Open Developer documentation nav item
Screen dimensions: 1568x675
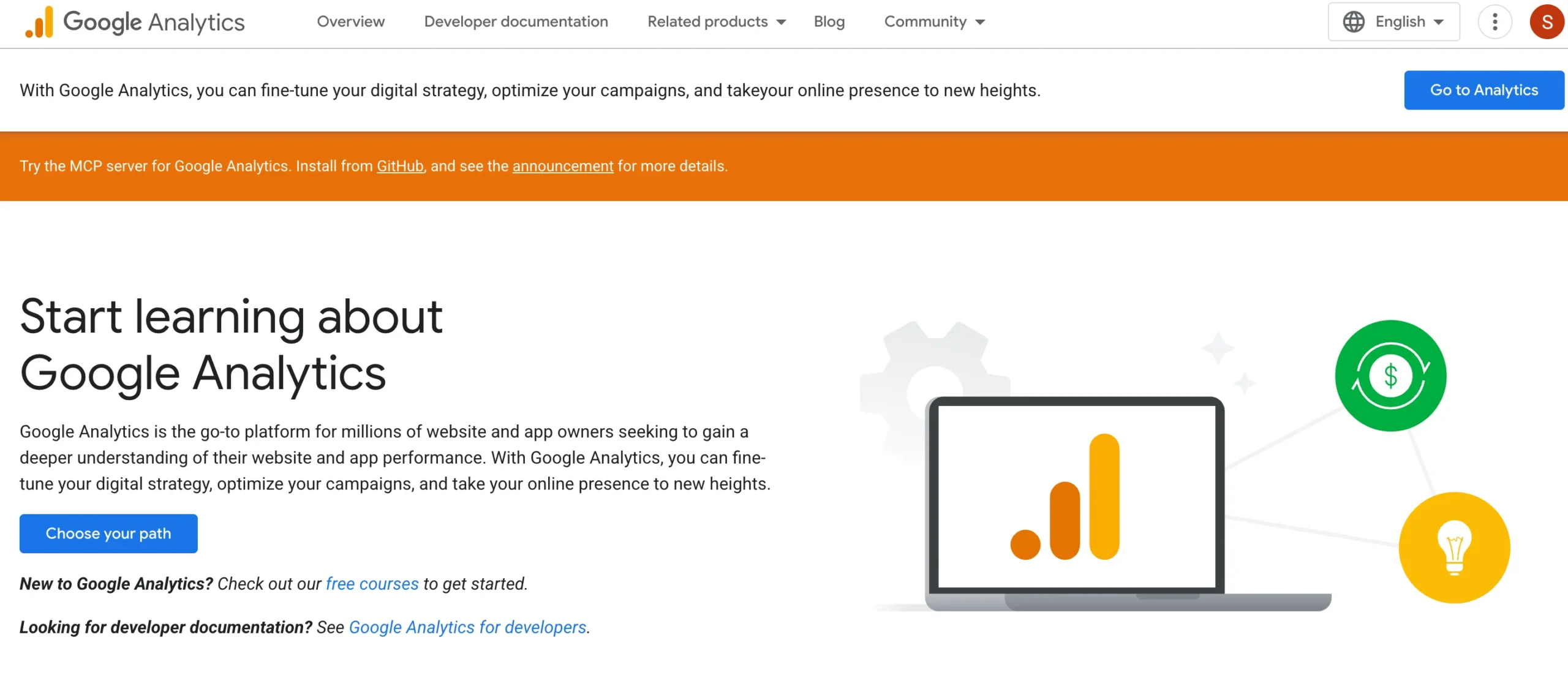pyautogui.click(x=516, y=21)
